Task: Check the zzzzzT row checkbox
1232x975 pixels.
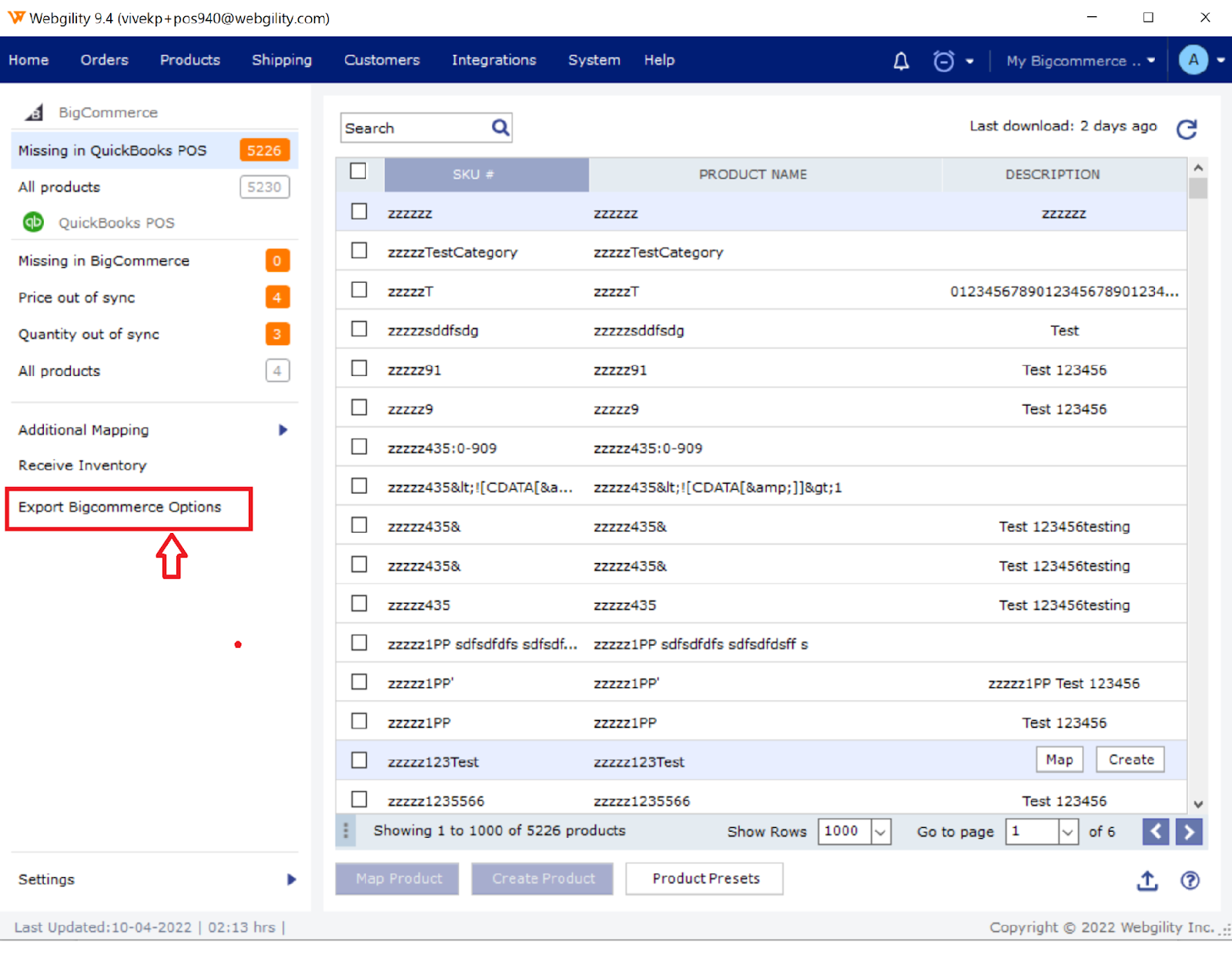Action: (x=359, y=290)
